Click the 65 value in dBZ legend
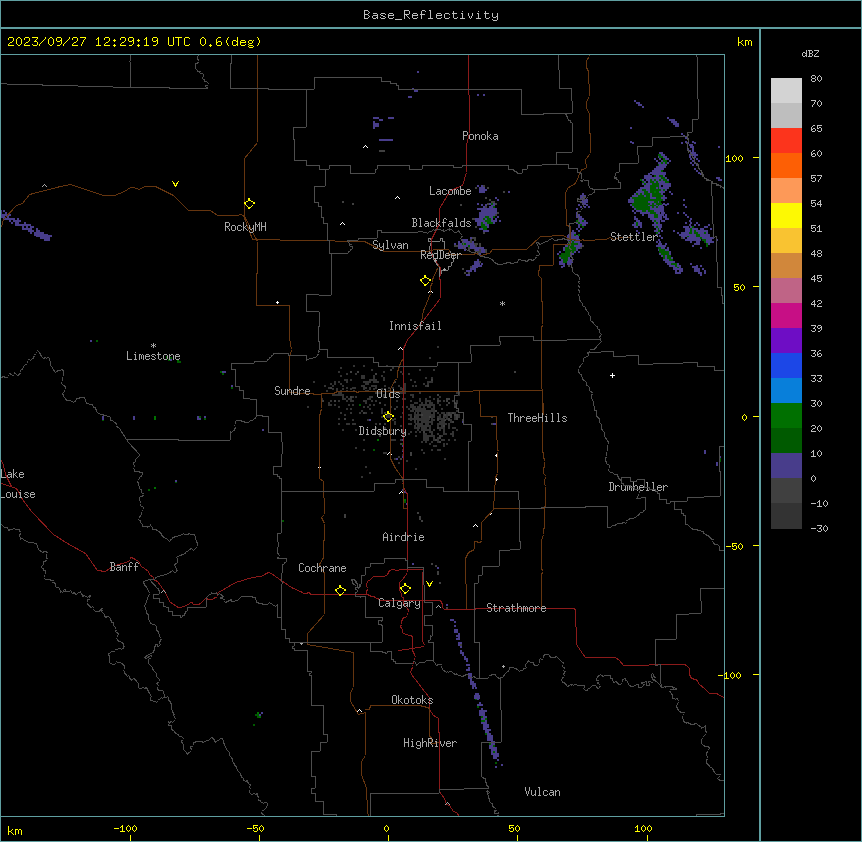Image resolution: width=862 pixels, height=842 pixels. (x=816, y=128)
